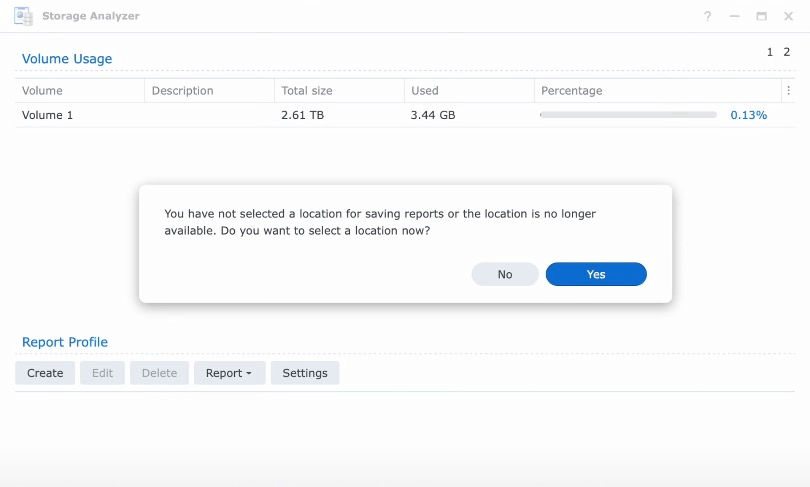The image size is (810, 487).
Task: Sort by the Total size column
Action: click(307, 91)
